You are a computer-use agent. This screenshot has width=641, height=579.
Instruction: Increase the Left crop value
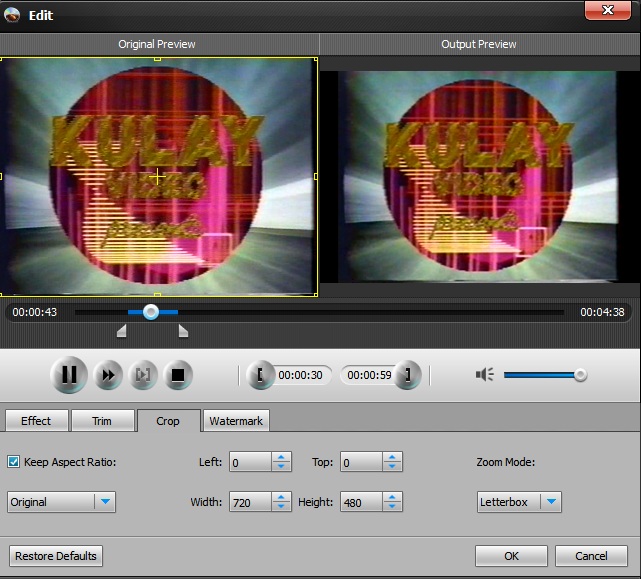pos(282,458)
